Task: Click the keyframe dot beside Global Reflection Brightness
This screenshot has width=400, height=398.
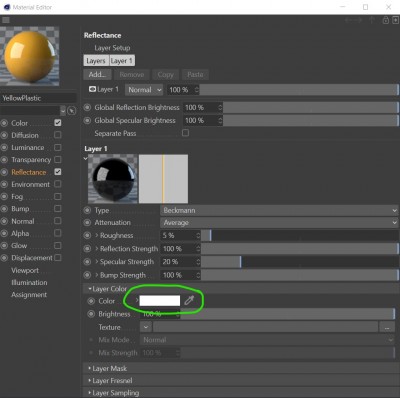Action: coord(87,107)
